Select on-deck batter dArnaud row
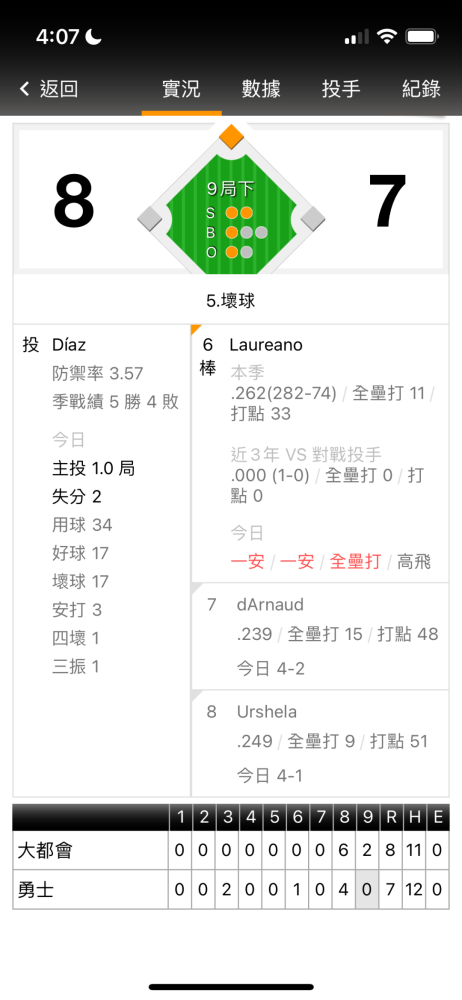The width and height of the screenshot is (462, 1000). click(320, 636)
